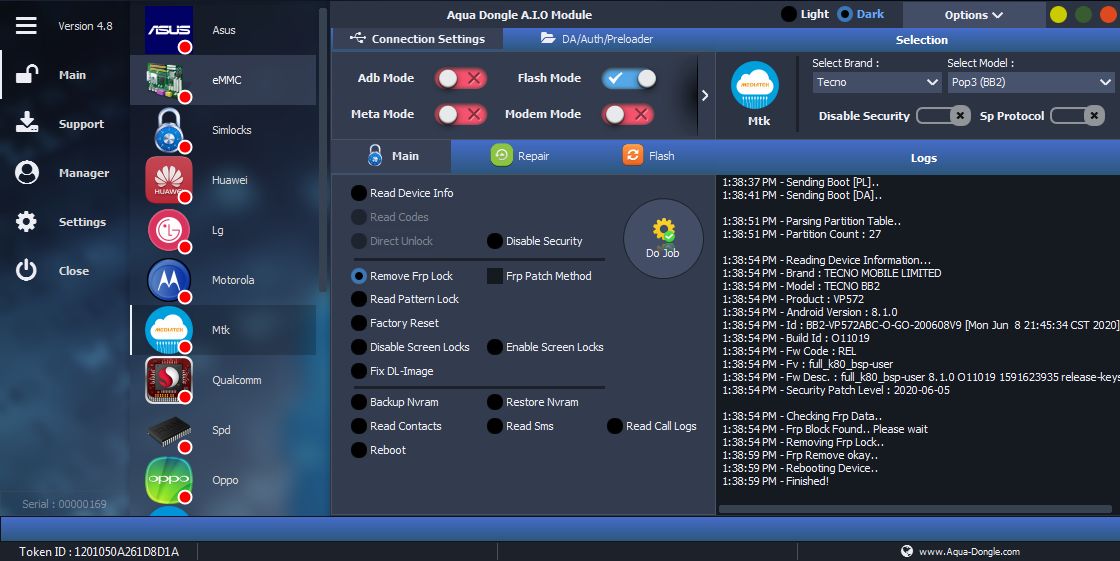Viewport: 1120px width, 561px height.
Task: Toggle Flash Mode switch off
Action: pos(629,78)
